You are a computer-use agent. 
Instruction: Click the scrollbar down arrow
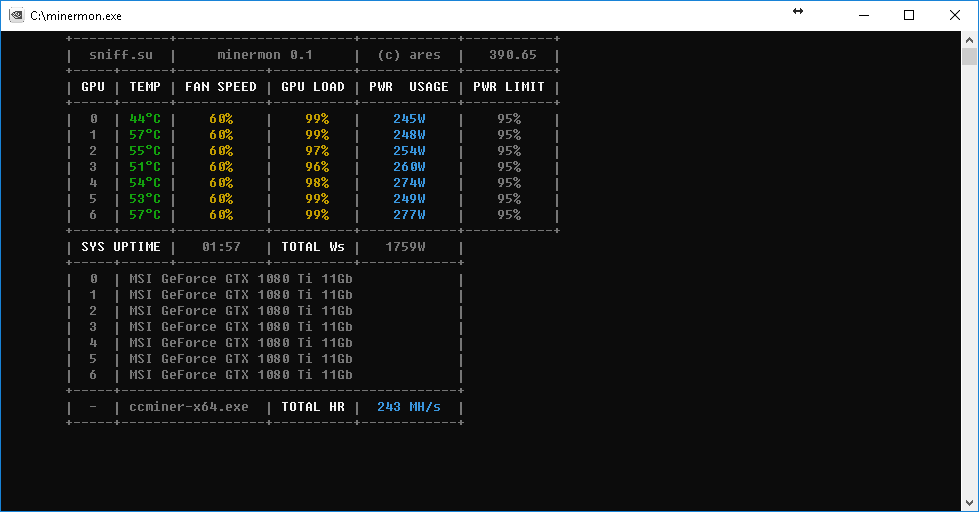[969, 503]
